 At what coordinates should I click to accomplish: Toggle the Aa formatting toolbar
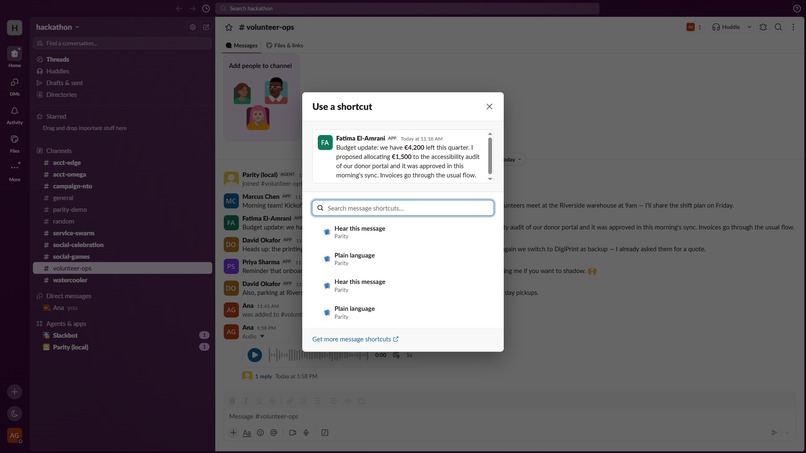247,433
